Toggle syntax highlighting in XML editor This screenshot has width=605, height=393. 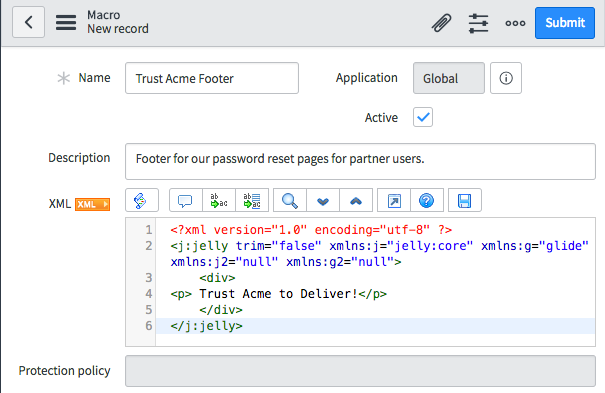click(142, 200)
